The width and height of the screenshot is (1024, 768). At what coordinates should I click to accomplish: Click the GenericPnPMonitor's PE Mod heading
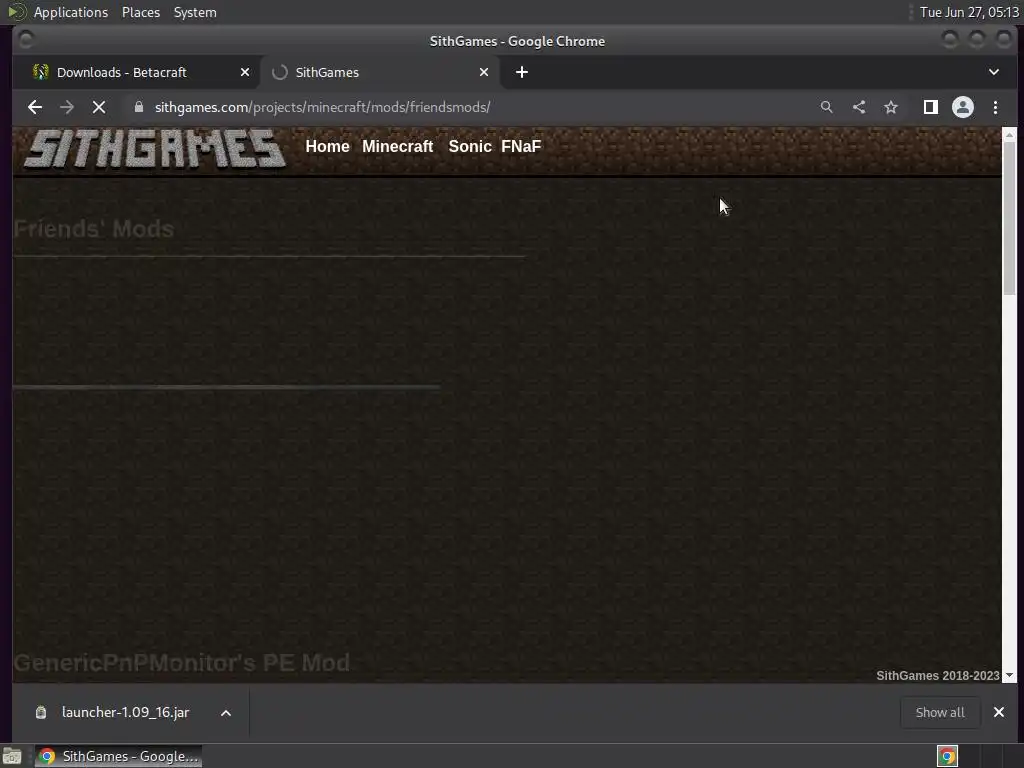182,663
